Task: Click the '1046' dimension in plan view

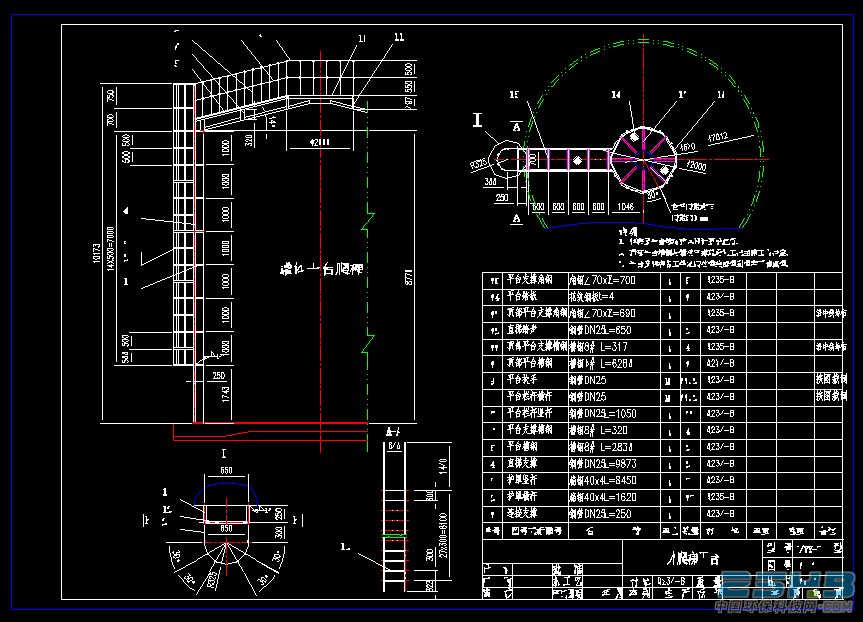Action: (x=625, y=206)
